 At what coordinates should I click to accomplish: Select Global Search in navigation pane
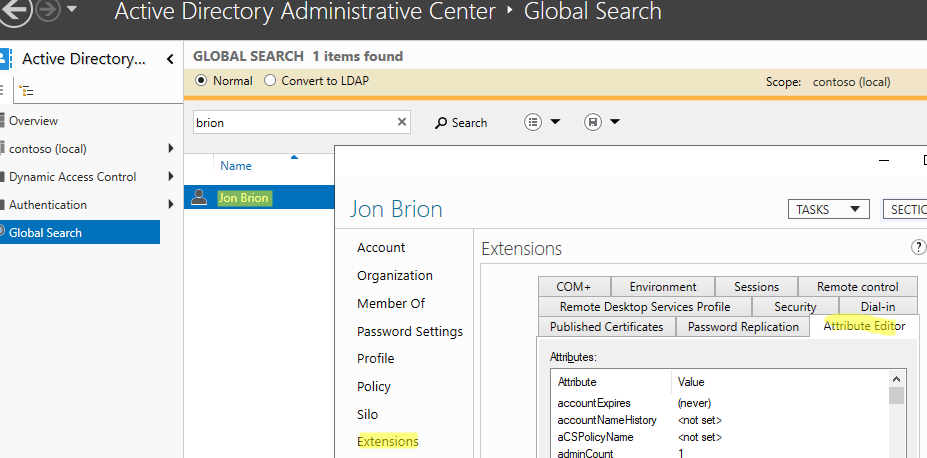[x=80, y=232]
